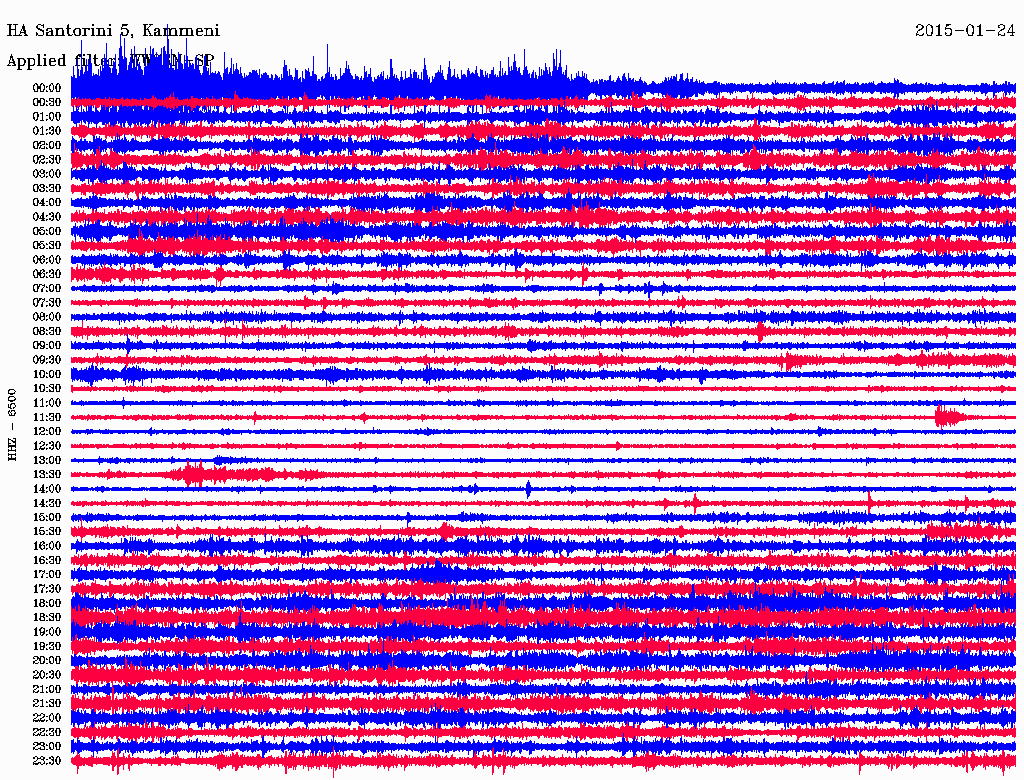Click the 00:00 time label
1024x780 pixels.
[47, 88]
